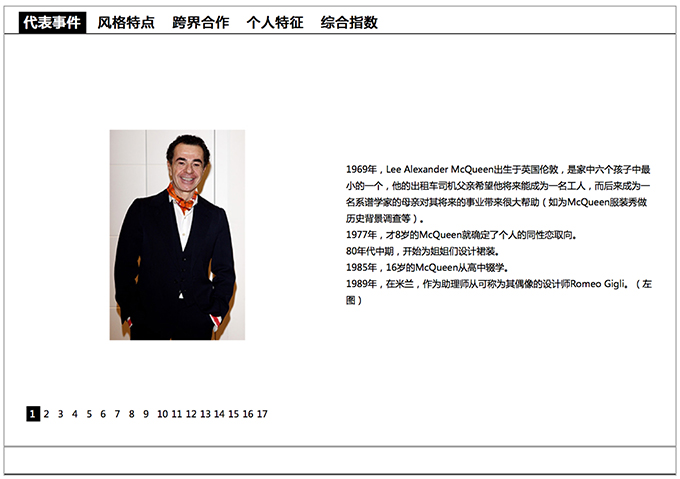Go to page 2
This screenshot has height=479, width=680.
(x=46, y=414)
